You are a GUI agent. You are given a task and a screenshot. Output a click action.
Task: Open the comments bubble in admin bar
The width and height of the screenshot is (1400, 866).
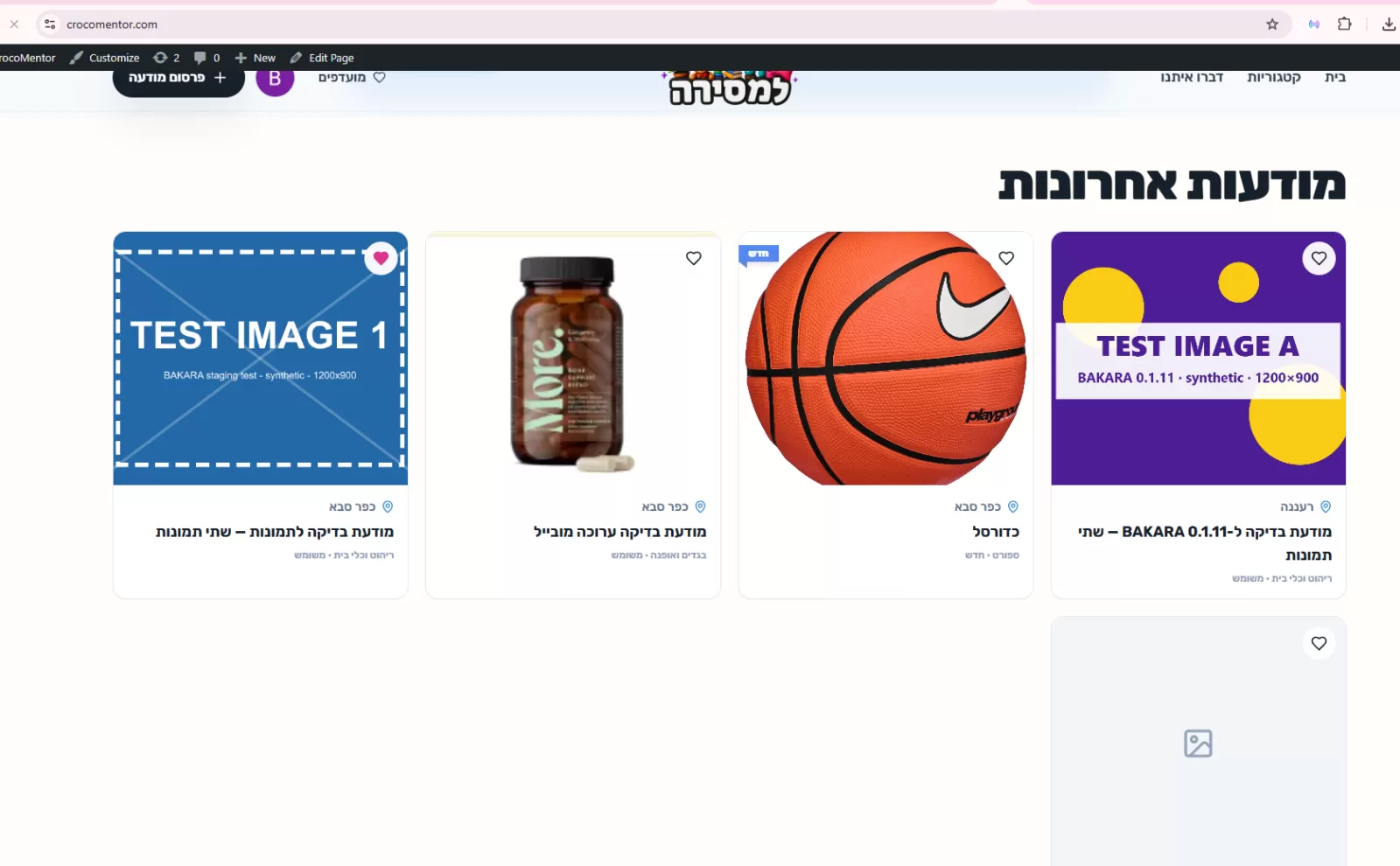point(206,58)
